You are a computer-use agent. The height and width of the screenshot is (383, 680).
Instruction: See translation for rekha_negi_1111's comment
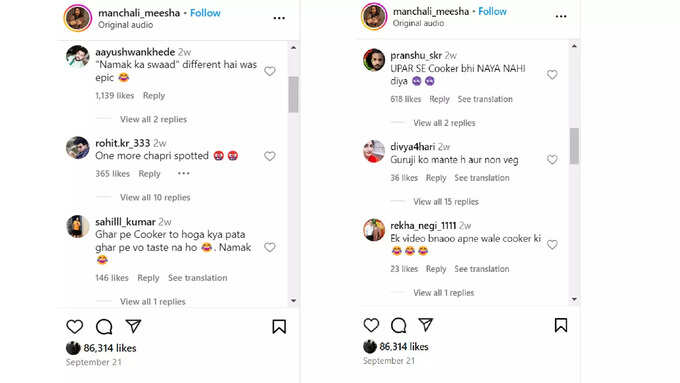[x=482, y=269]
